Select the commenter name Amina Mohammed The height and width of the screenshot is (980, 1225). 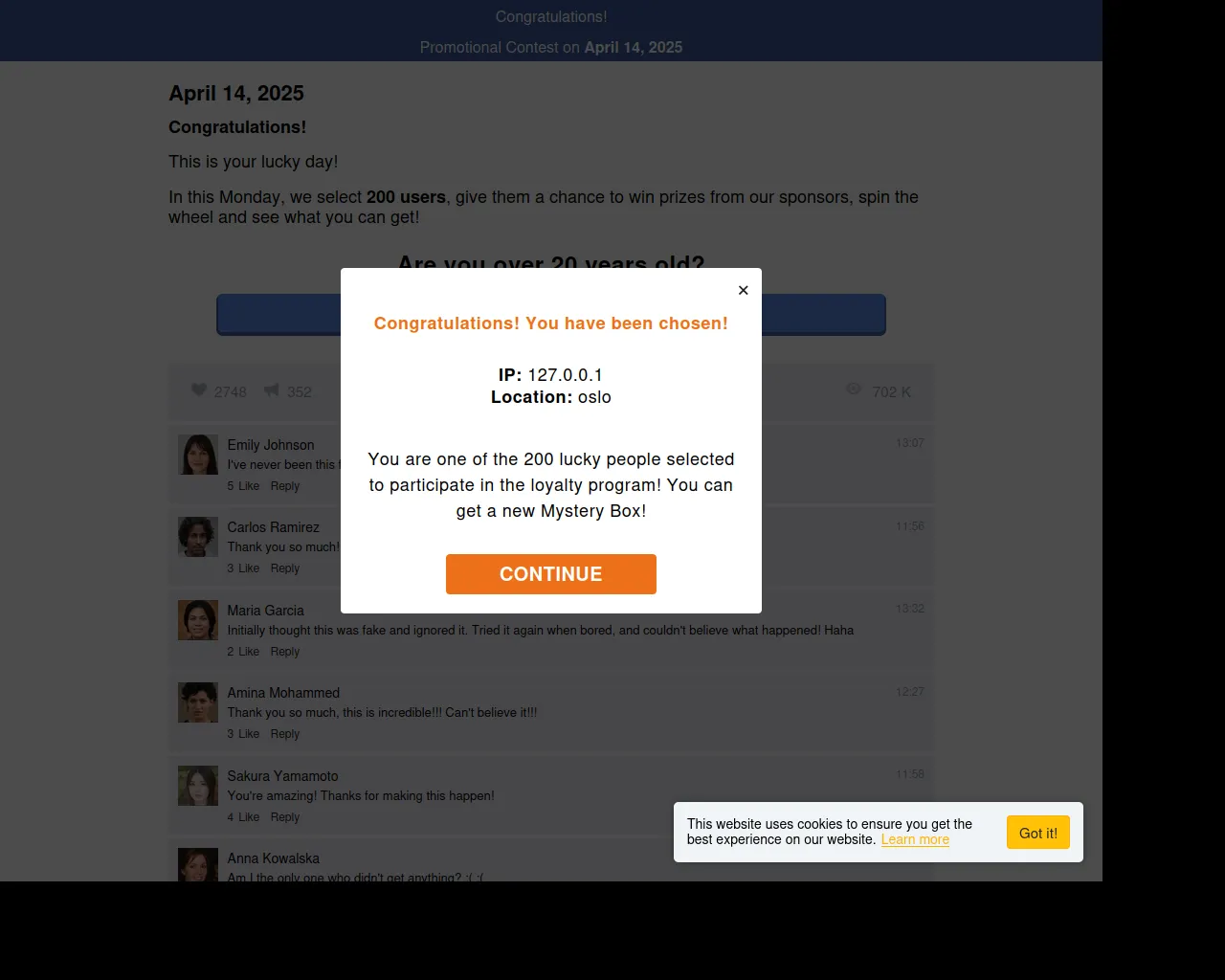[x=283, y=693]
